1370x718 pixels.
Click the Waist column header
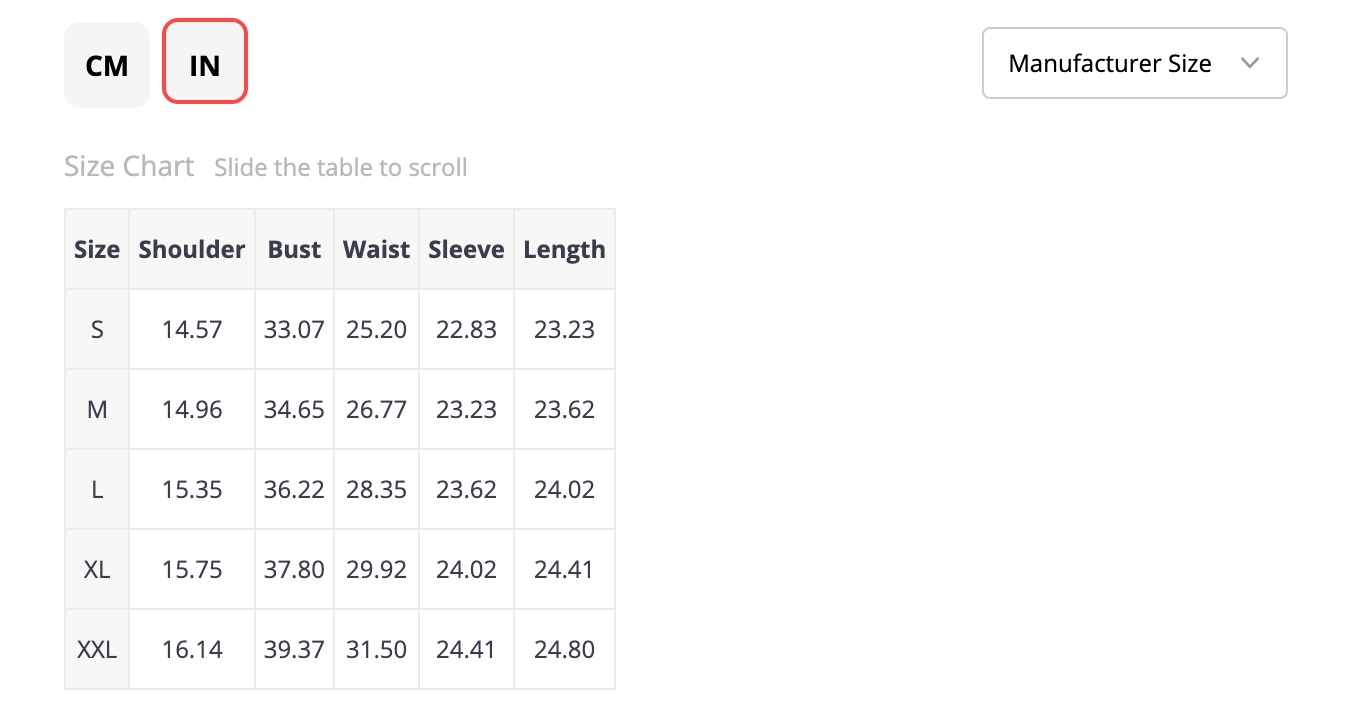click(376, 250)
